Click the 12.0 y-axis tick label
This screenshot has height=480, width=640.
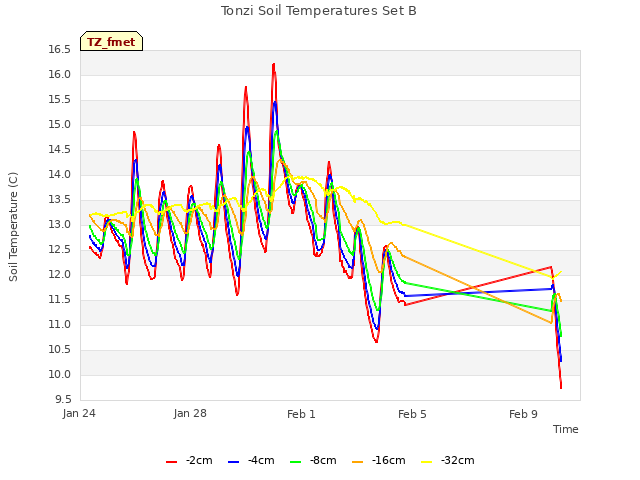coord(60,274)
